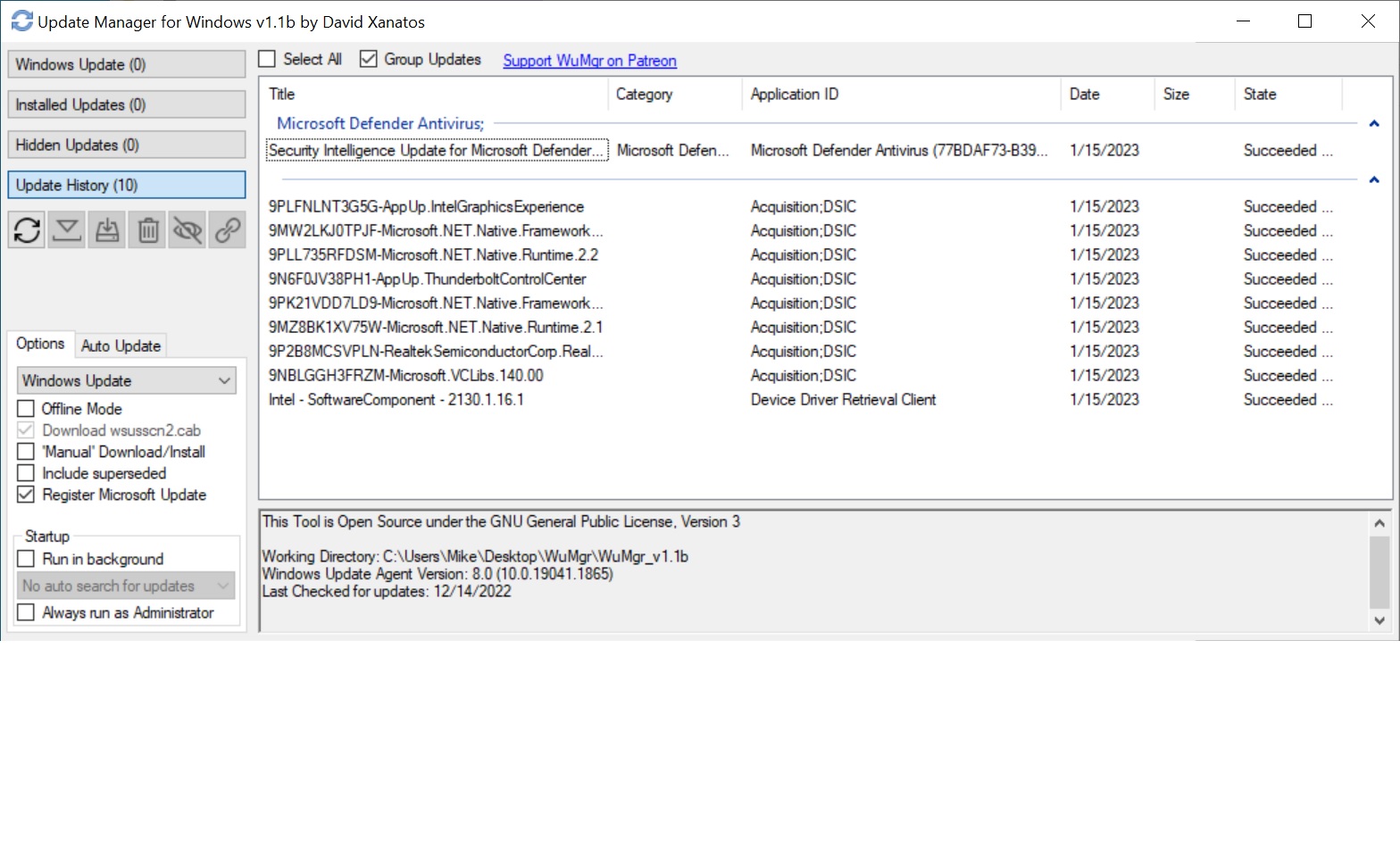The image size is (1400, 857).
Task: Click the uninstall trash can icon
Action: tap(147, 230)
